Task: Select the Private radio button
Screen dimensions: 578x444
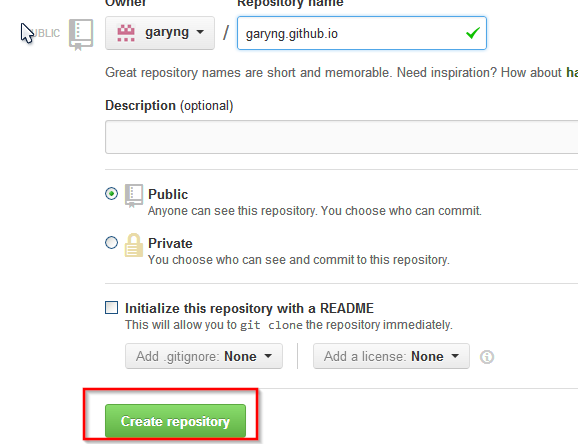Action: 111,243
